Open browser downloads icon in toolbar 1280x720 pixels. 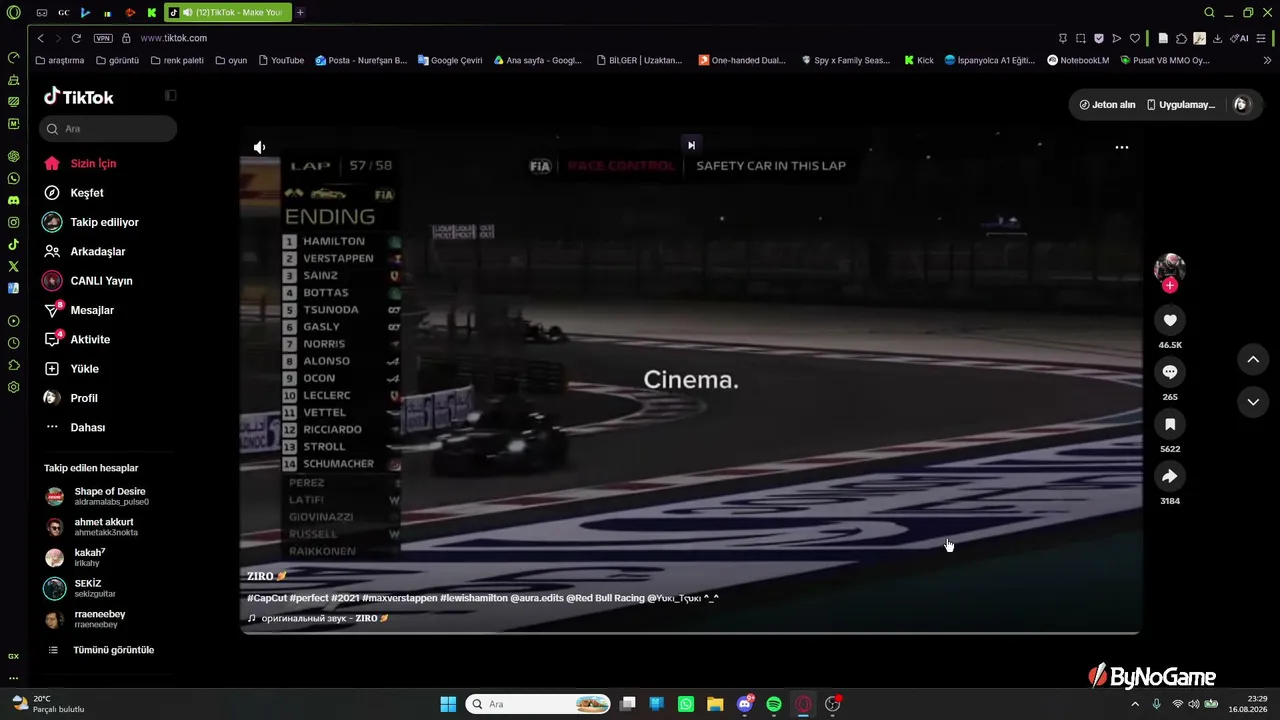click(x=1217, y=38)
